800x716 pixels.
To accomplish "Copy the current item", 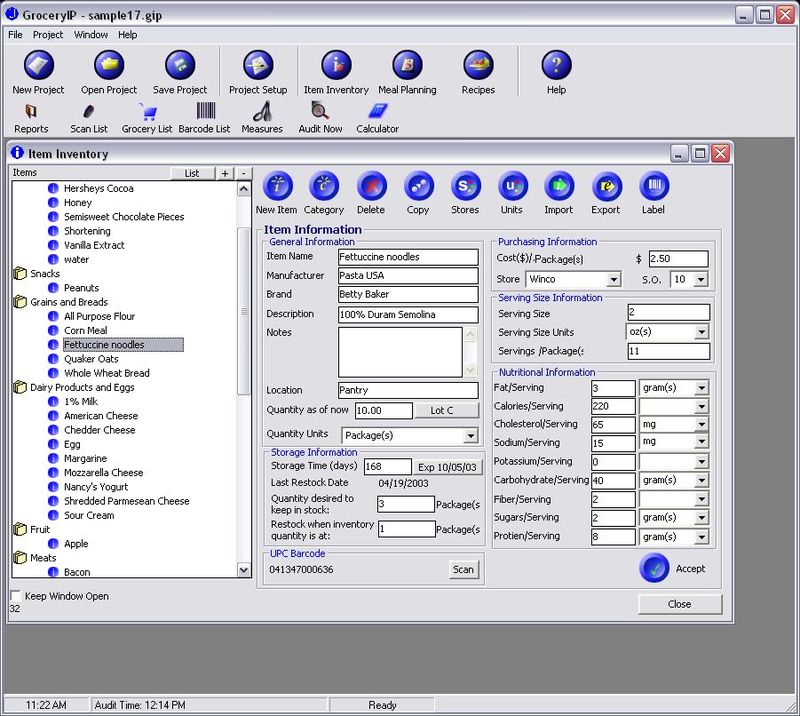I will tap(418, 186).
